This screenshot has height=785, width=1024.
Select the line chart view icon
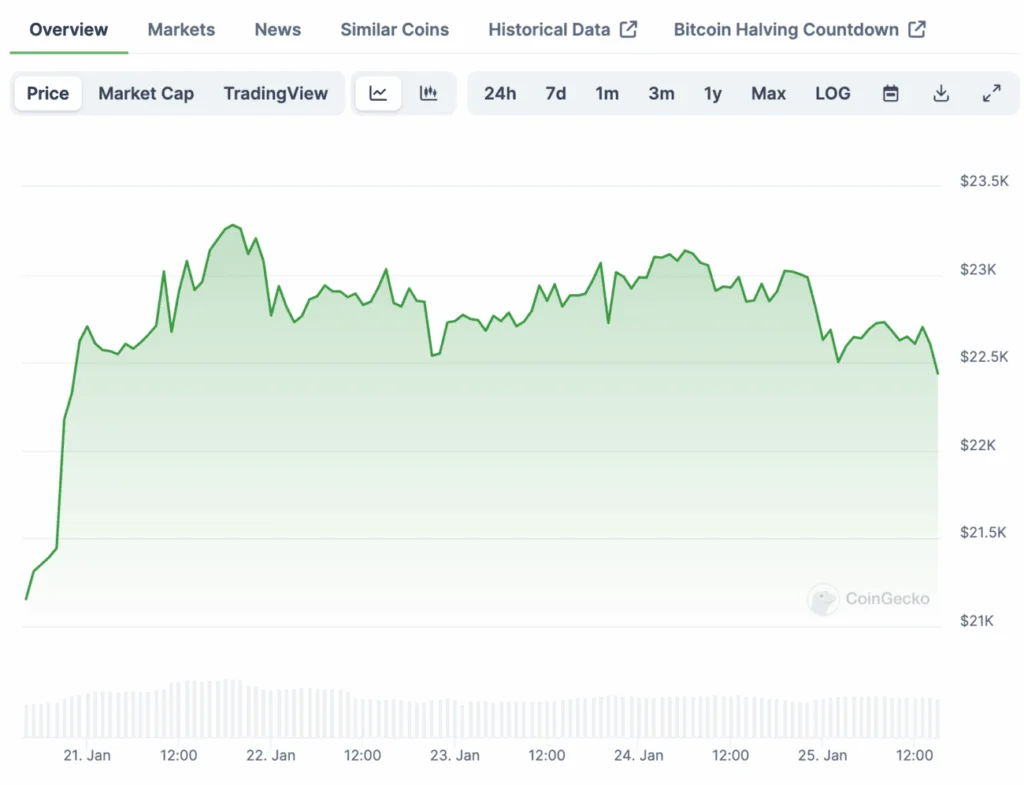click(x=378, y=93)
